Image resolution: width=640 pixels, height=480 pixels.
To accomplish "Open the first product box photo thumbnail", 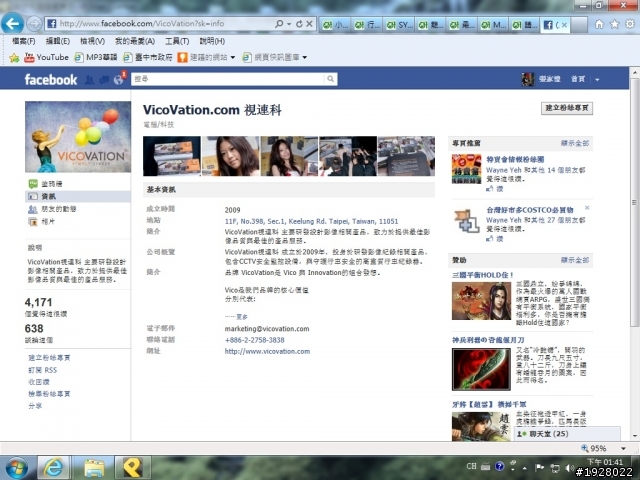I will (172, 156).
